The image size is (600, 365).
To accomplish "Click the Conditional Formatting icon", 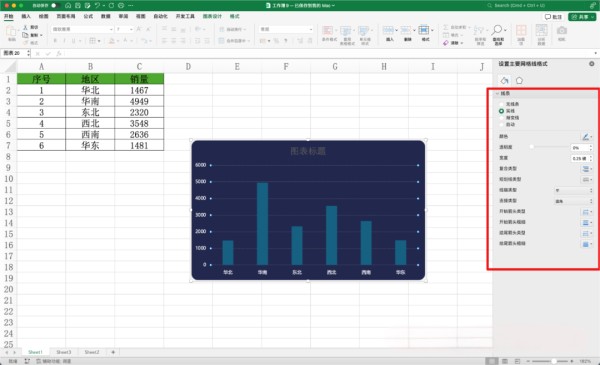I will [328, 31].
